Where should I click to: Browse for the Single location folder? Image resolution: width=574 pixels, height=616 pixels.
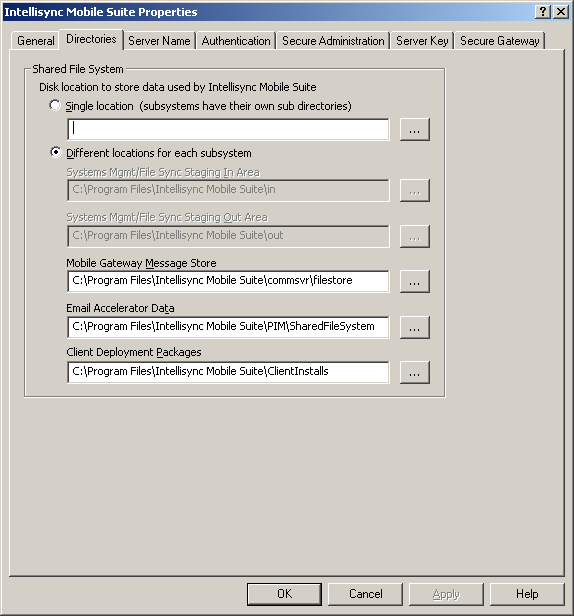click(415, 129)
